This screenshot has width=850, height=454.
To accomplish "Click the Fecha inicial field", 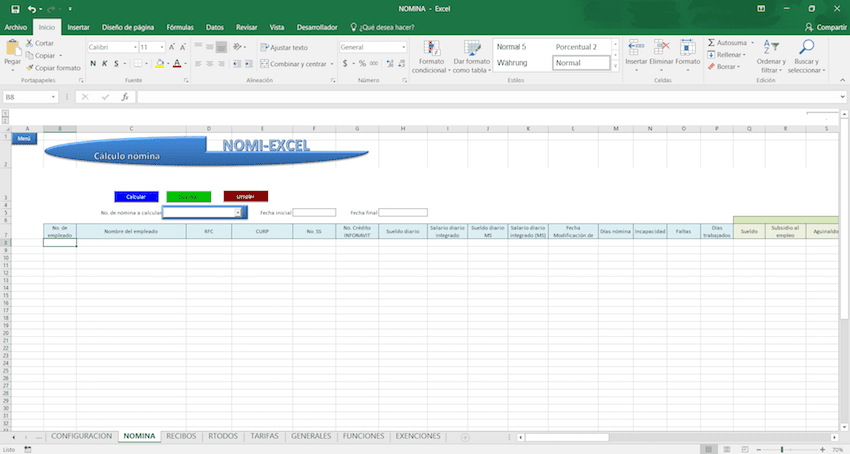I will [314, 213].
